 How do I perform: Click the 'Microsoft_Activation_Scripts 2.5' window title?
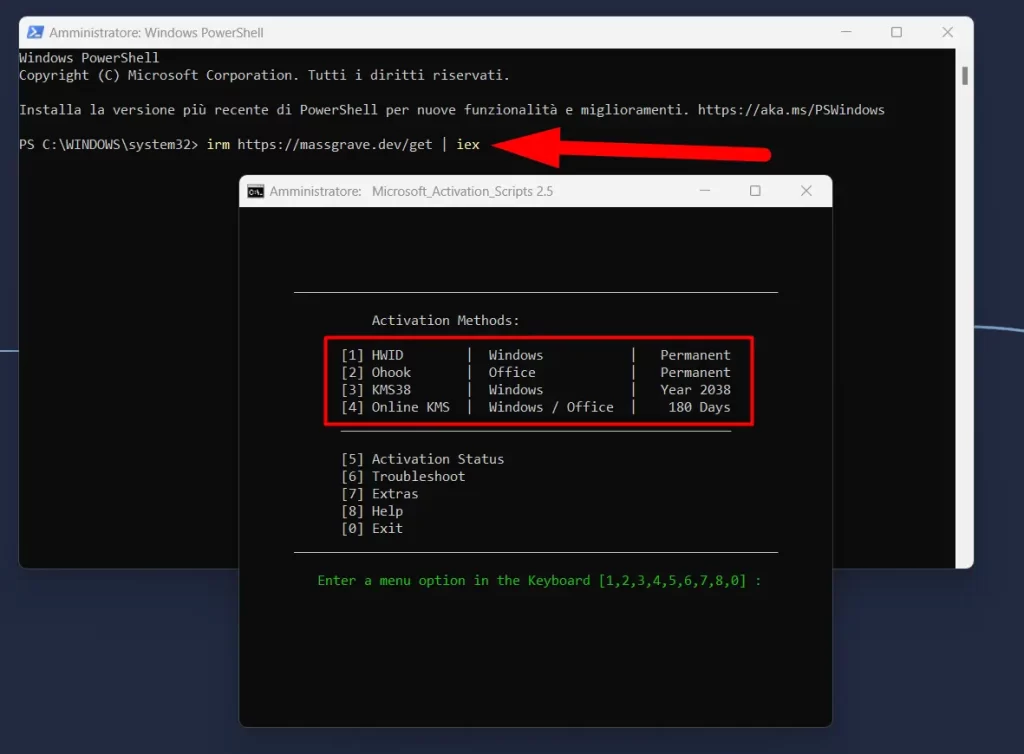pos(462,191)
